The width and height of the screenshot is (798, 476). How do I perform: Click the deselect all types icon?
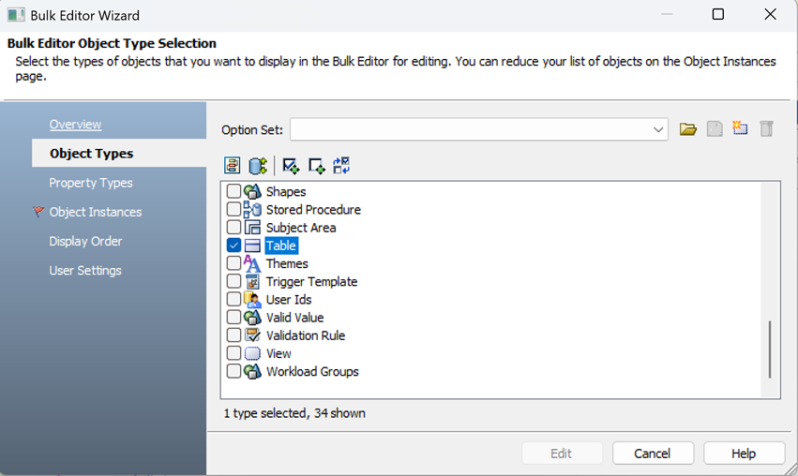pyautogui.click(x=316, y=165)
